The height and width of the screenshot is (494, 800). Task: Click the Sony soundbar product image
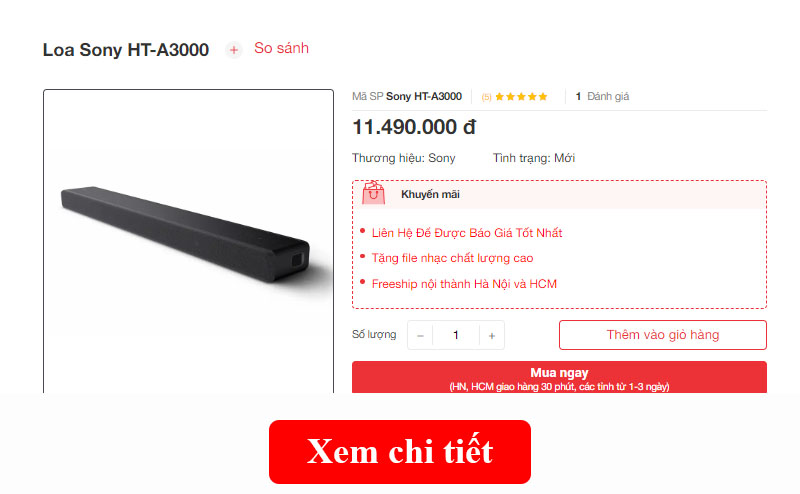[x=189, y=235]
